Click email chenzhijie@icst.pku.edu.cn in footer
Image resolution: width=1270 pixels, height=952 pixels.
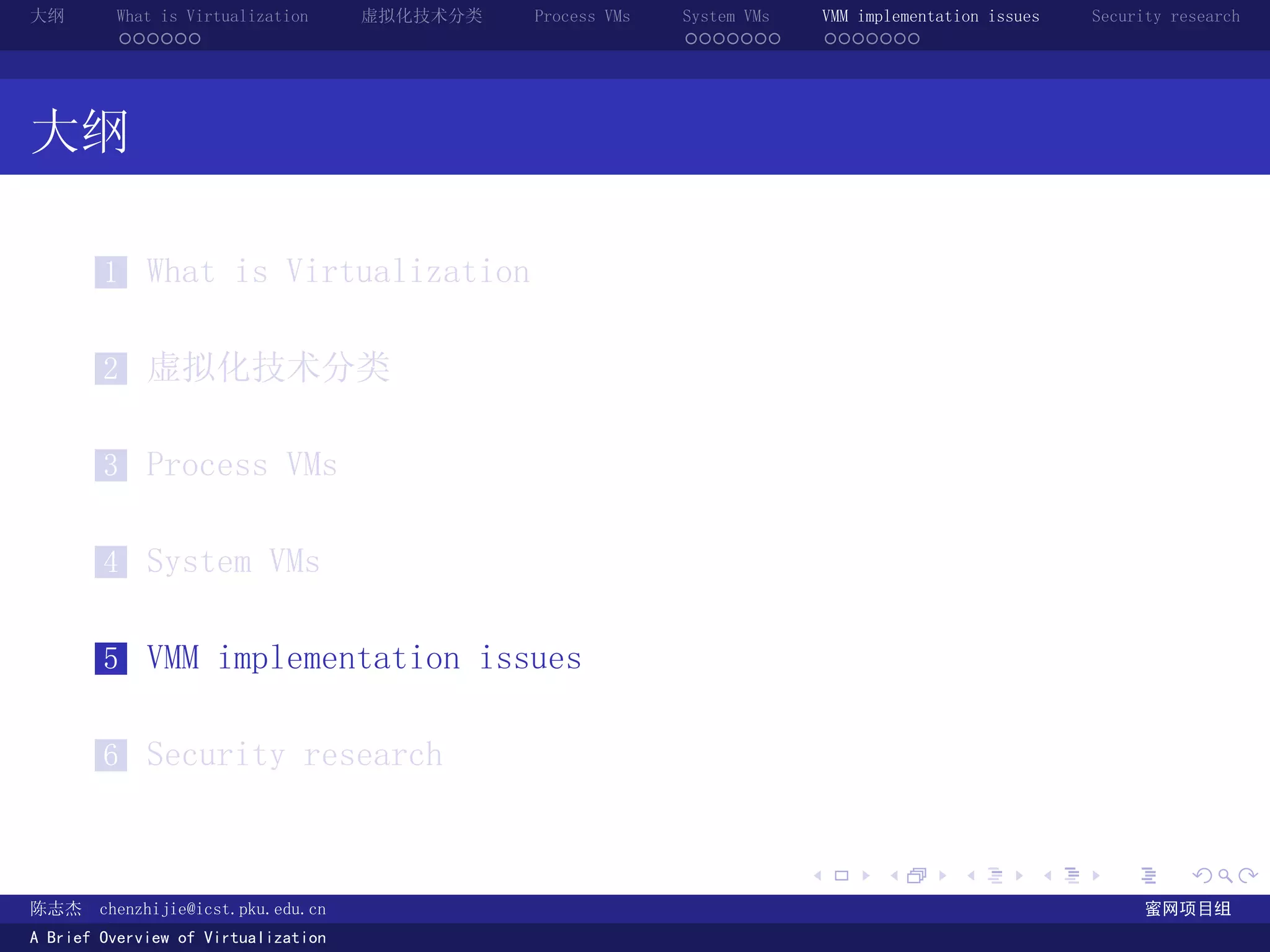213,909
